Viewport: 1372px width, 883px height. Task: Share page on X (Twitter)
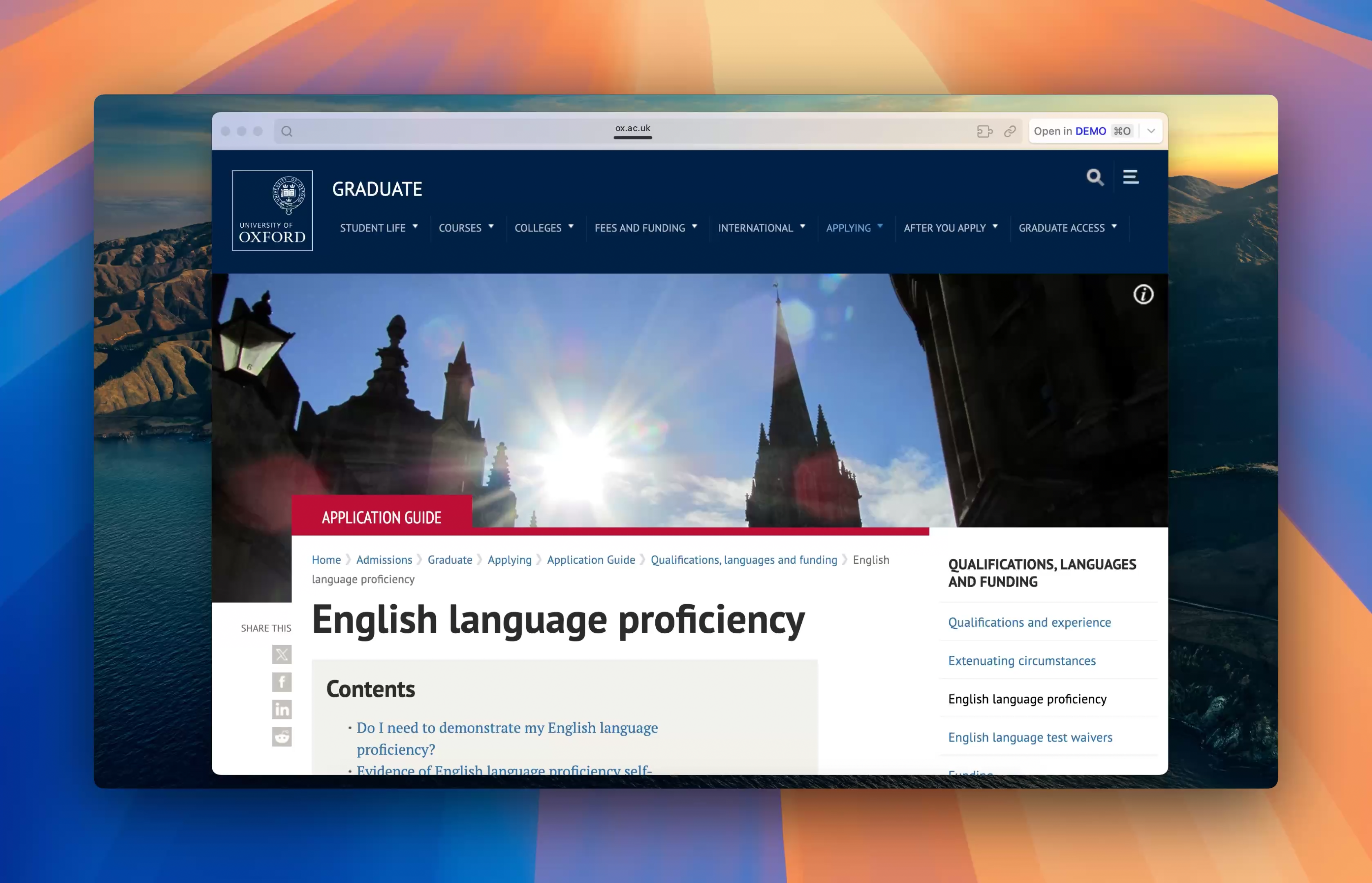282,654
